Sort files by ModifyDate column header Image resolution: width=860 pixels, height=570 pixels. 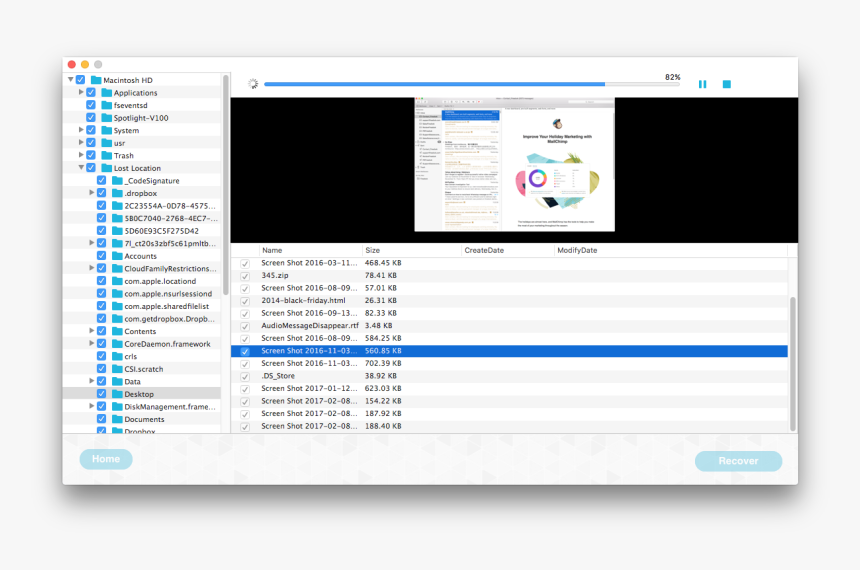(x=670, y=250)
